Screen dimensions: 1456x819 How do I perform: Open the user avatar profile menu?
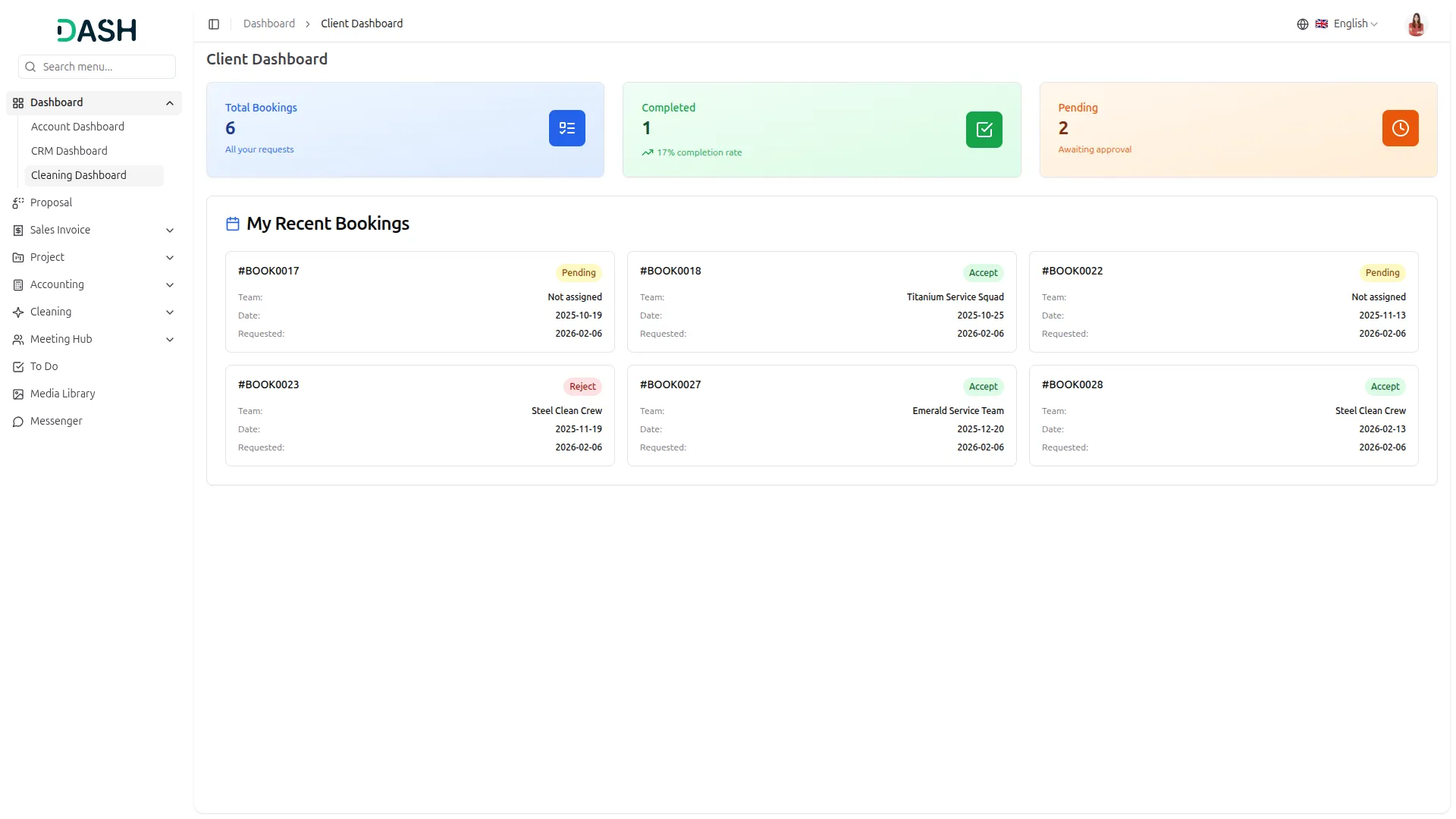pos(1416,24)
